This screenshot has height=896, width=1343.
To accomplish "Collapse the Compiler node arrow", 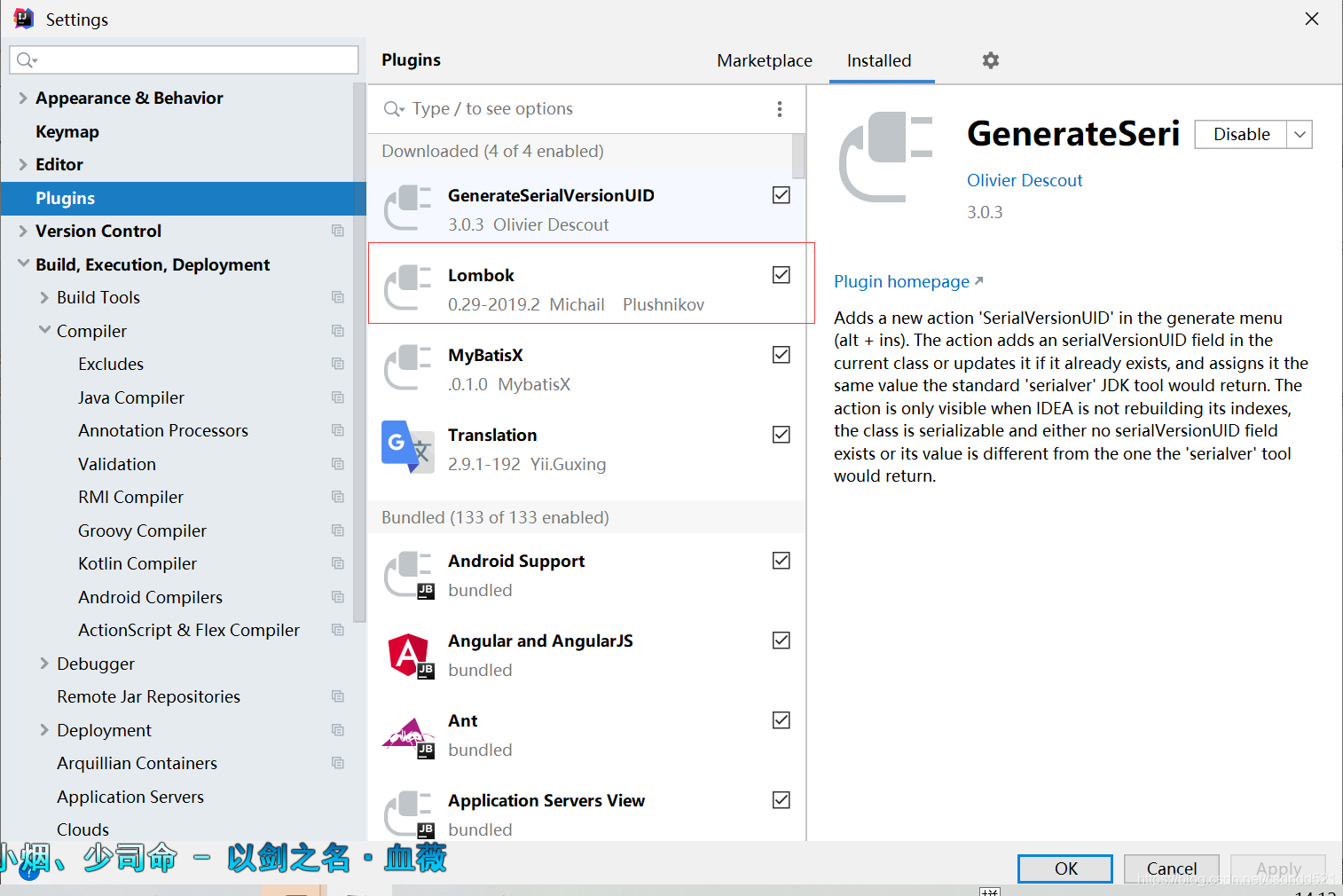I will coord(44,330).
